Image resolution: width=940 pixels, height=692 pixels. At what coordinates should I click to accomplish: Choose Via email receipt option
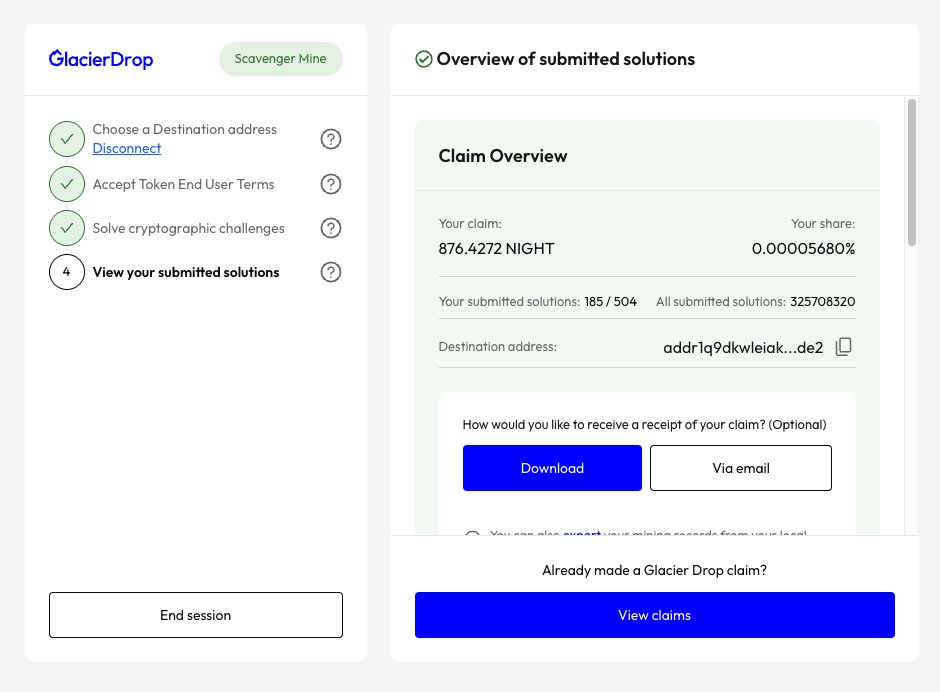tap(741, 467)
